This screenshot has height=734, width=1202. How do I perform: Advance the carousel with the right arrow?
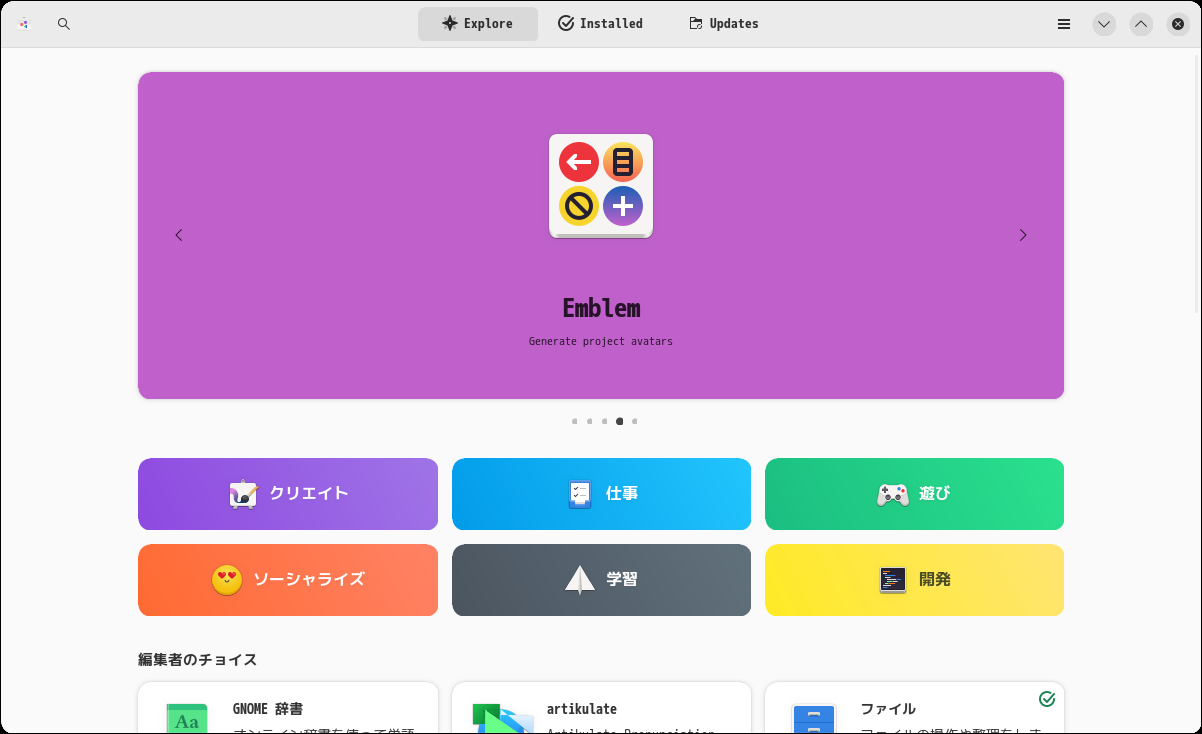click(x=1023, y=235)
